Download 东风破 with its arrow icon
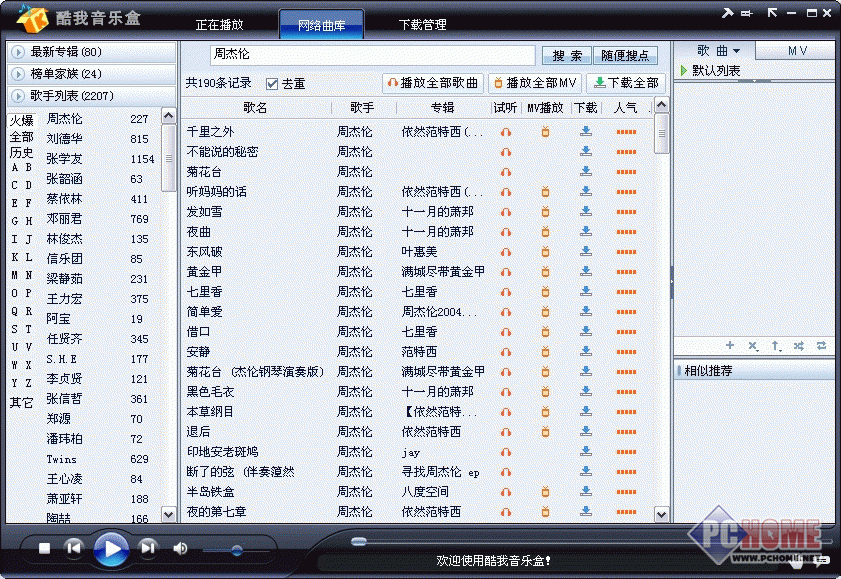This screenshot has height=579, width=841. click(586, 251)
